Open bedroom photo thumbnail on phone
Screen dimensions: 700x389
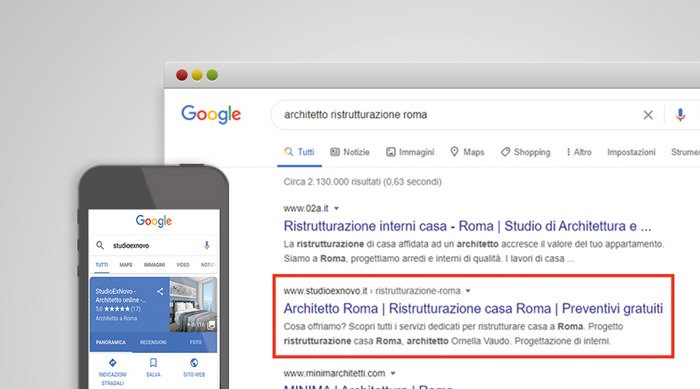193,305
